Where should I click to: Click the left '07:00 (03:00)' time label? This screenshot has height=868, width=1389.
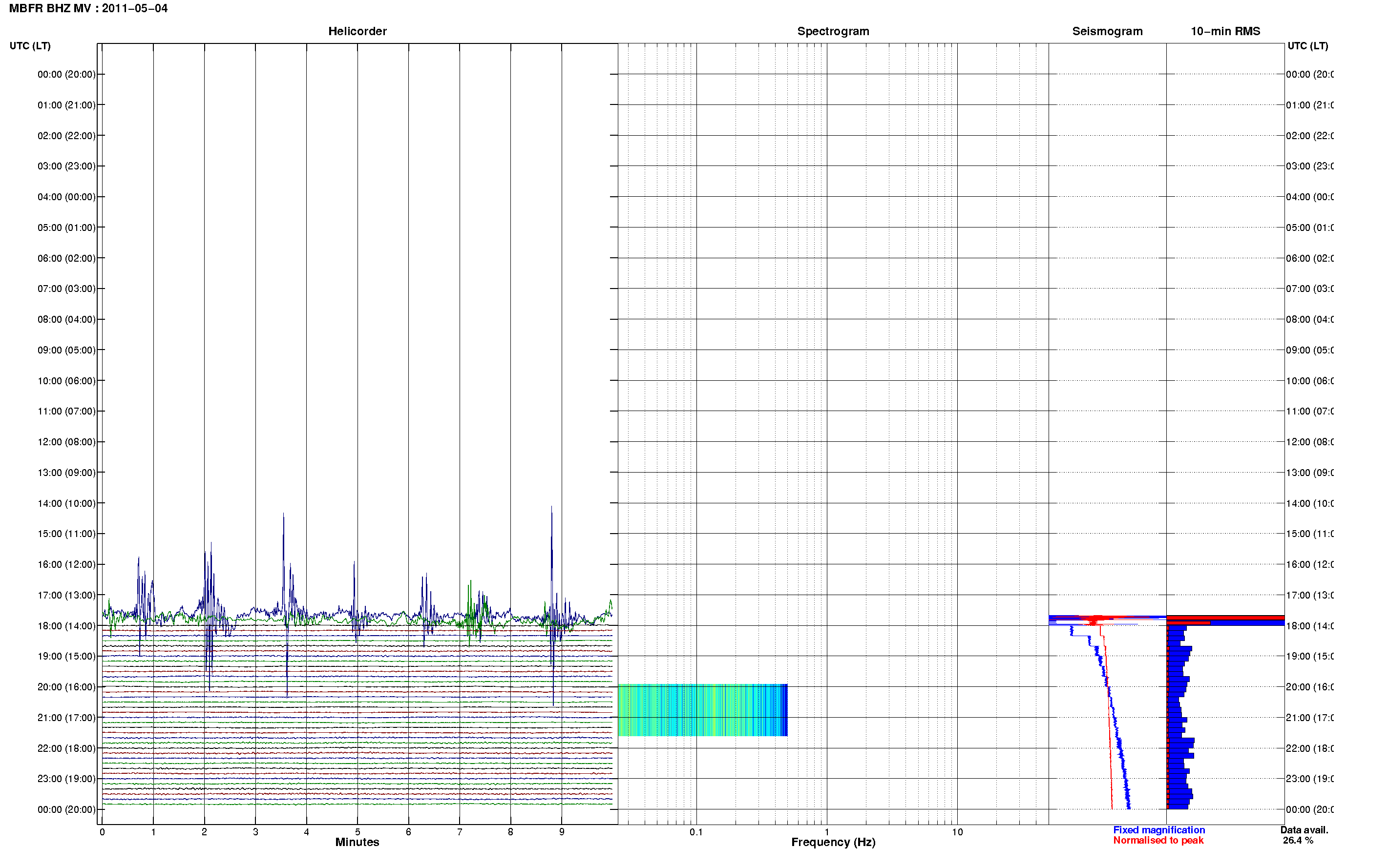66,289
